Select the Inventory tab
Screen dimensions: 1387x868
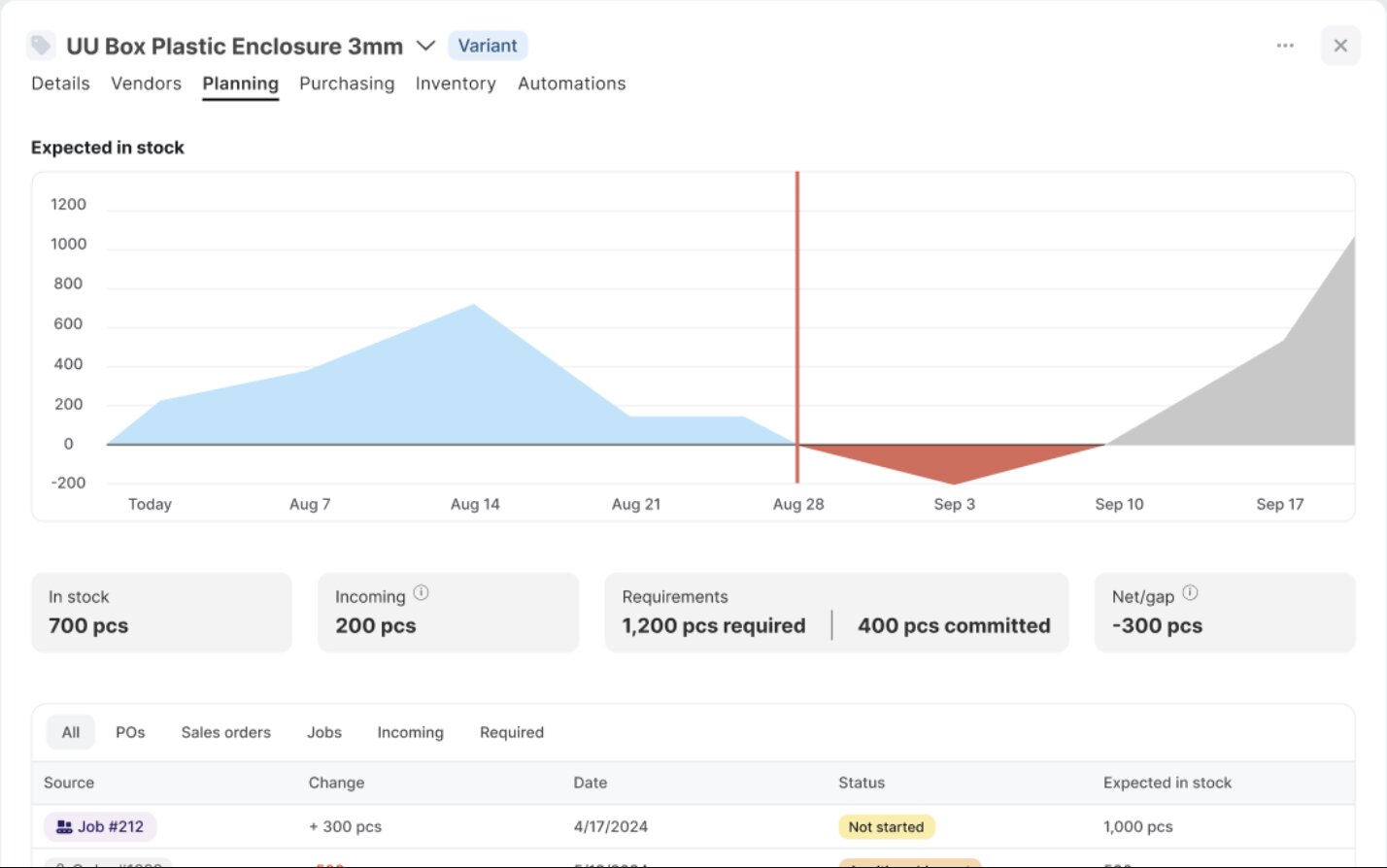coord(456,83)
